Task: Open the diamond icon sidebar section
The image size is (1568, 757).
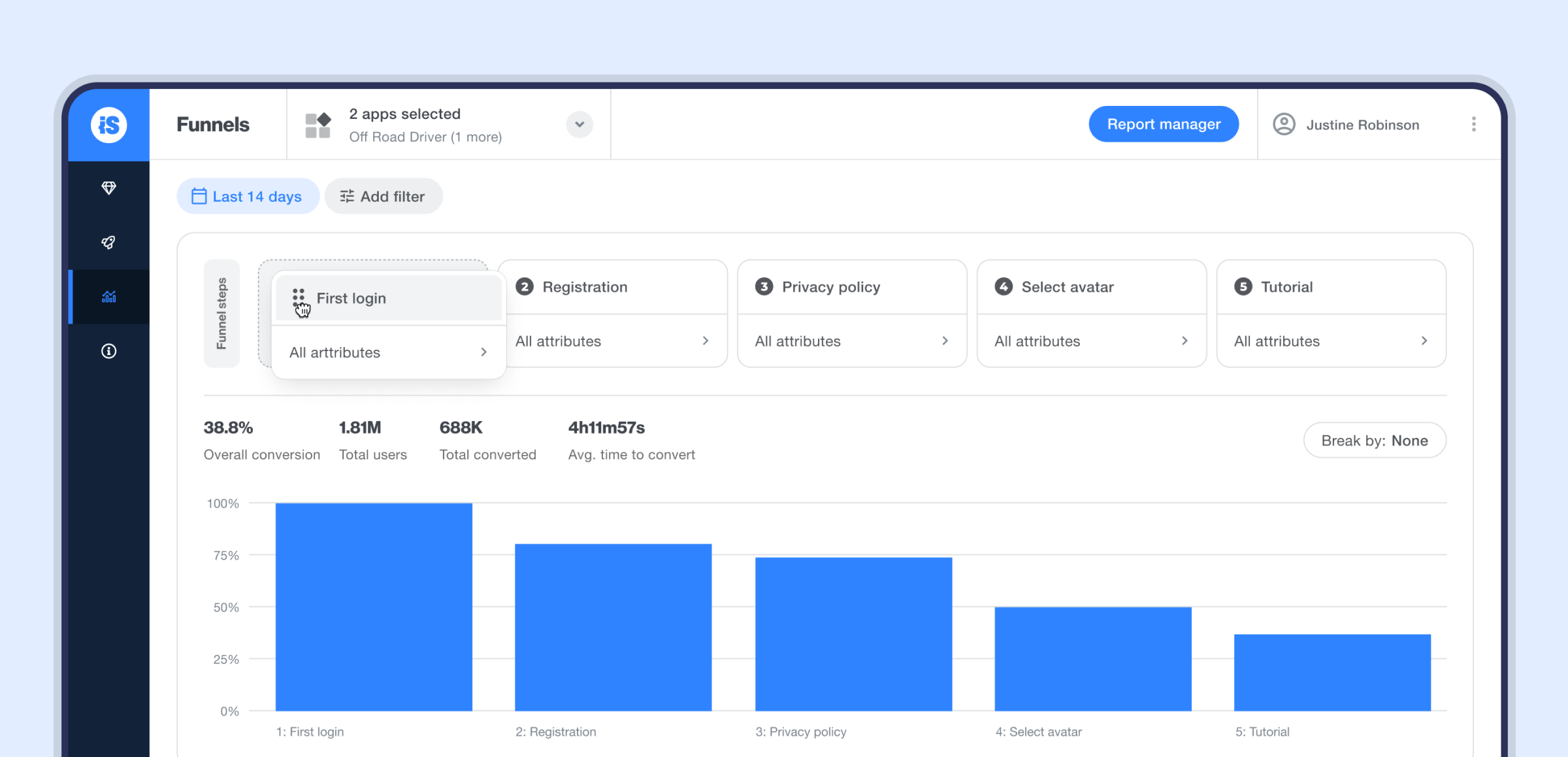Action: point(108,188)
